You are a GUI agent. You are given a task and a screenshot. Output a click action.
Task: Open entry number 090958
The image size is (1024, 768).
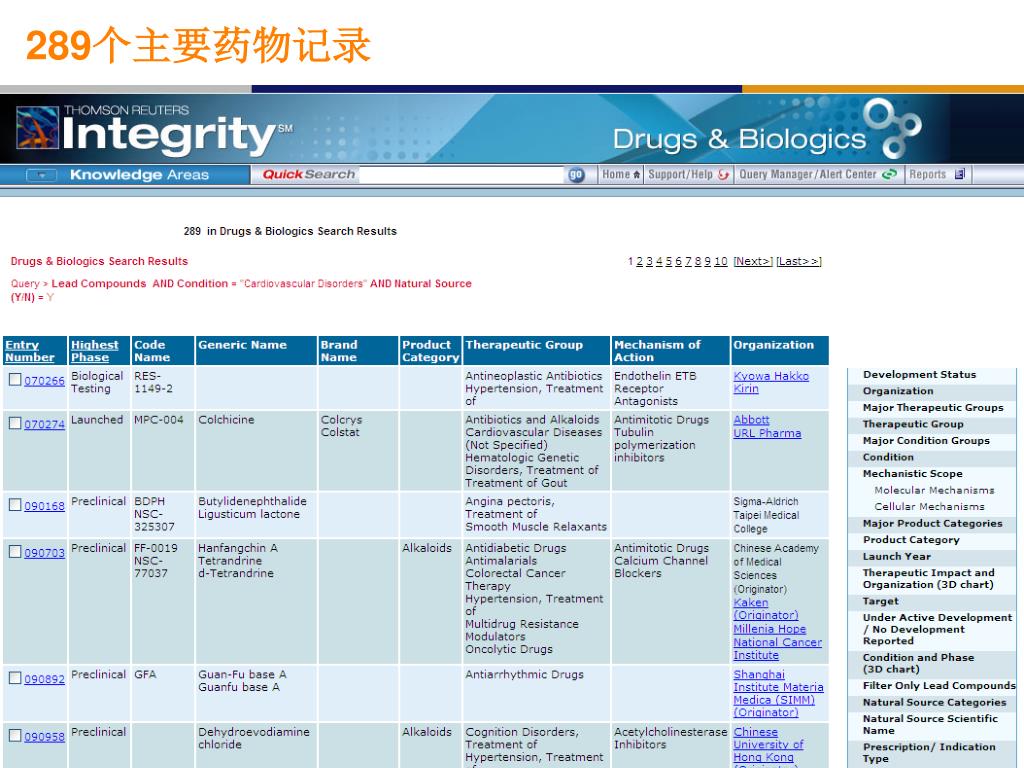click(x=44, y=737)
